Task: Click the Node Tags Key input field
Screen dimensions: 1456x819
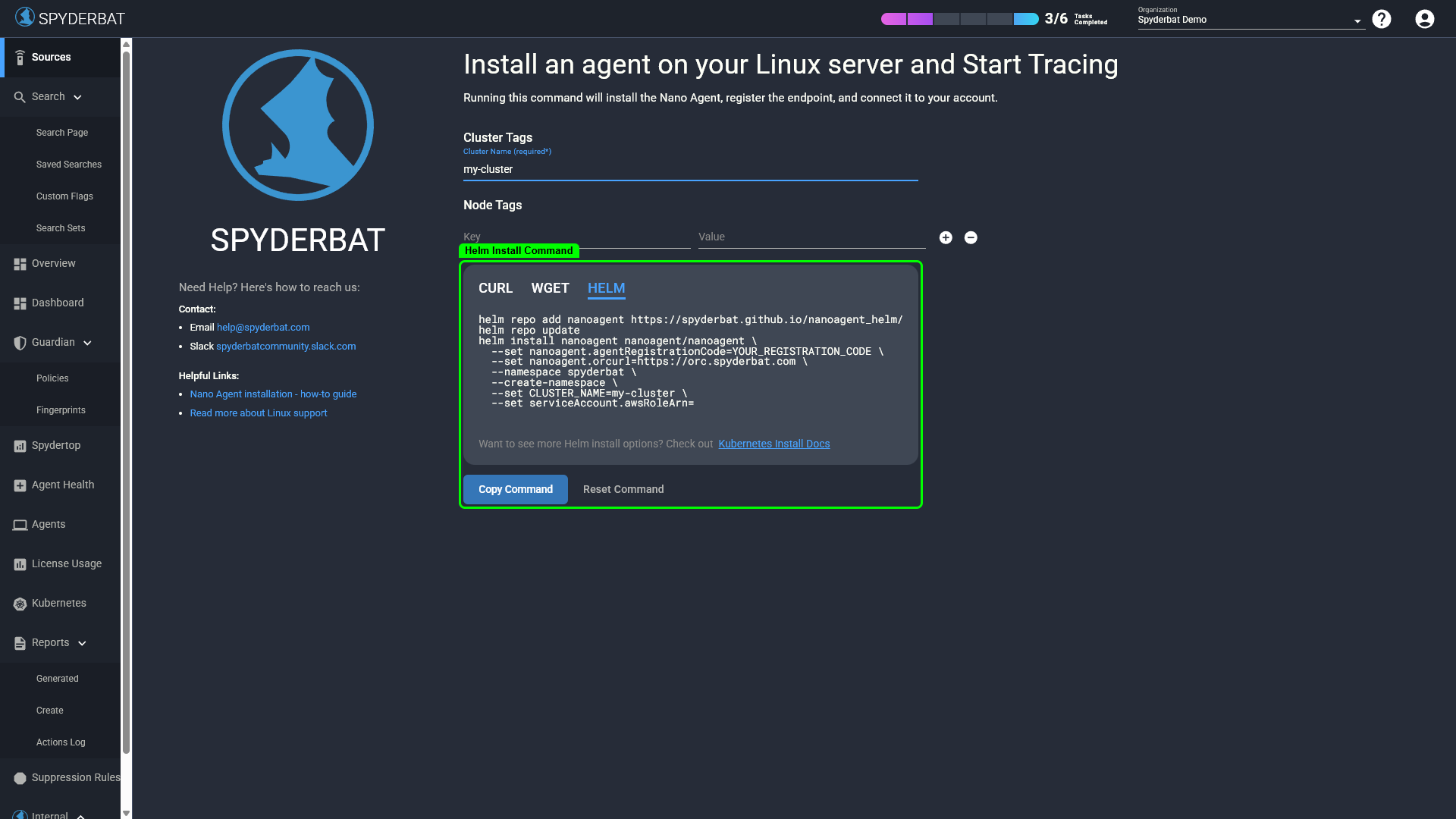Action: pos(576,237)
